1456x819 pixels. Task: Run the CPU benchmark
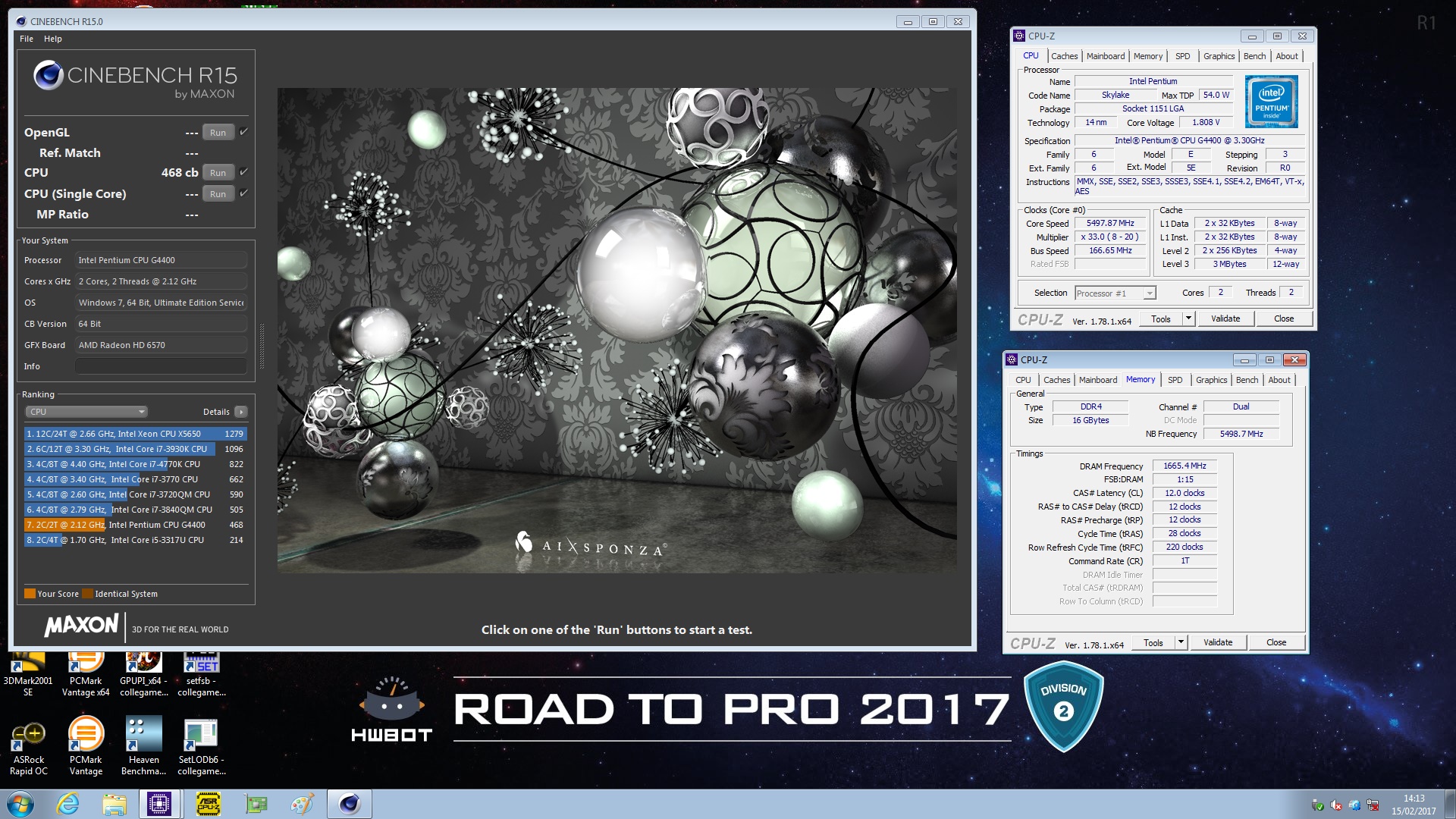pos(218,173)
